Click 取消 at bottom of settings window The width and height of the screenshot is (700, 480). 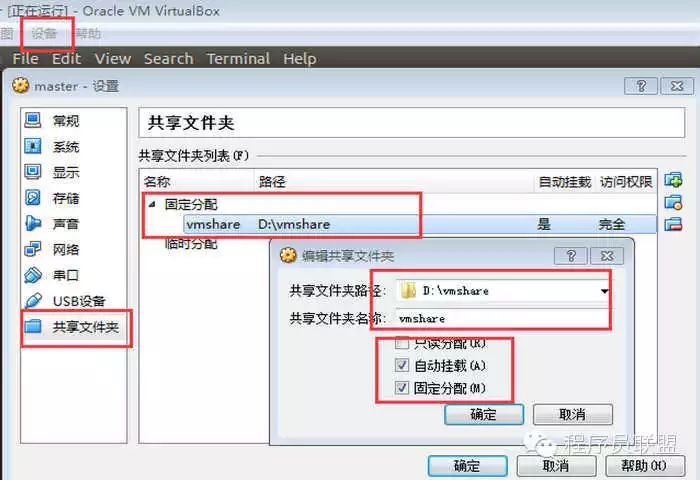556,466
